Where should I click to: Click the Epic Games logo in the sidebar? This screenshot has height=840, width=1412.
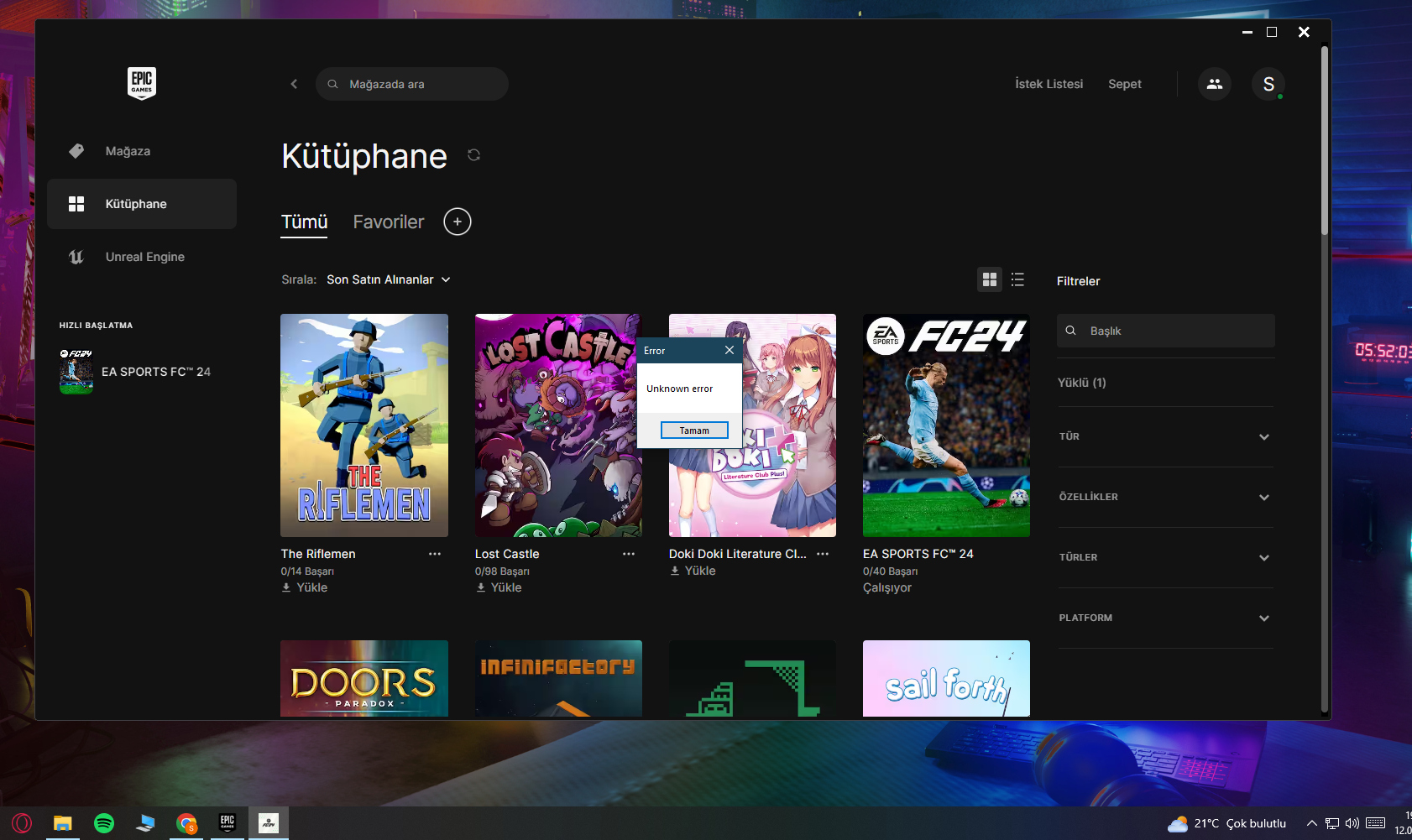(142, 83)
